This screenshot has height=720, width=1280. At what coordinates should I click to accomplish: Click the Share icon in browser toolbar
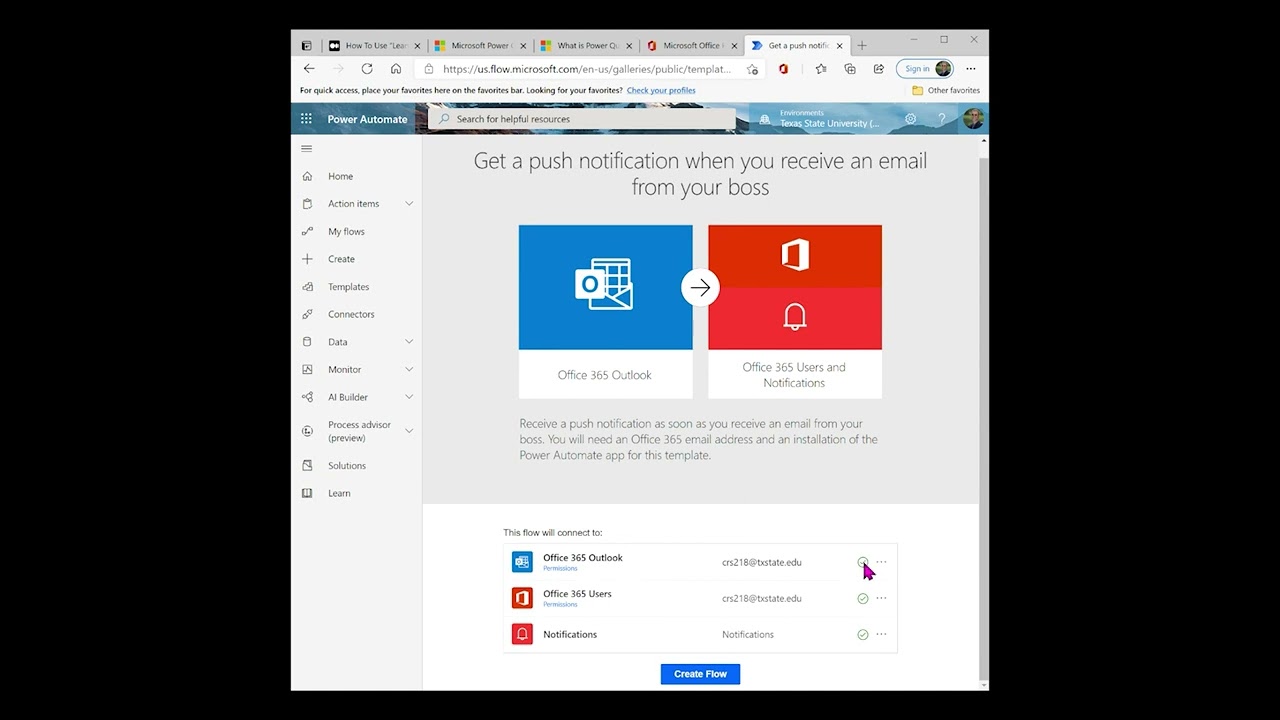[x=879, y=69]
